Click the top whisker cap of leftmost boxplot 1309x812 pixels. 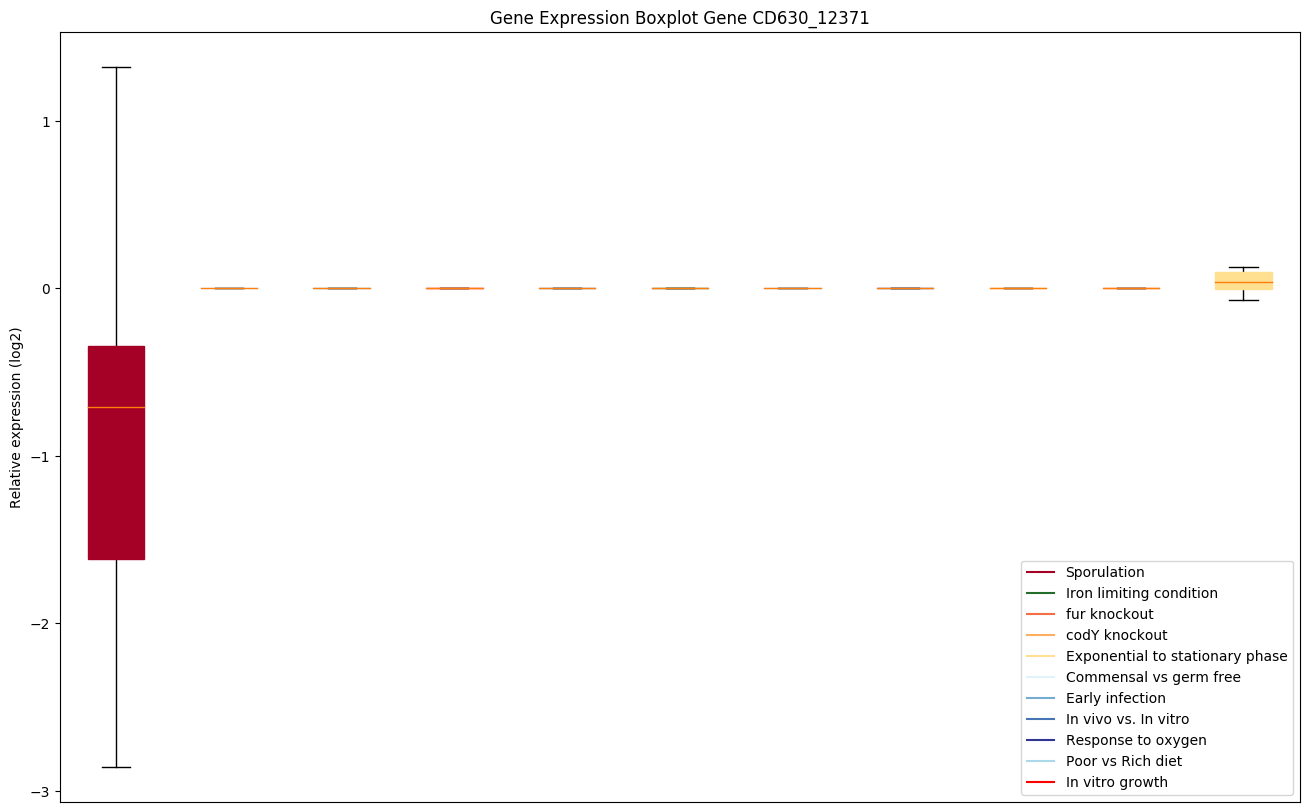(117, 68)
